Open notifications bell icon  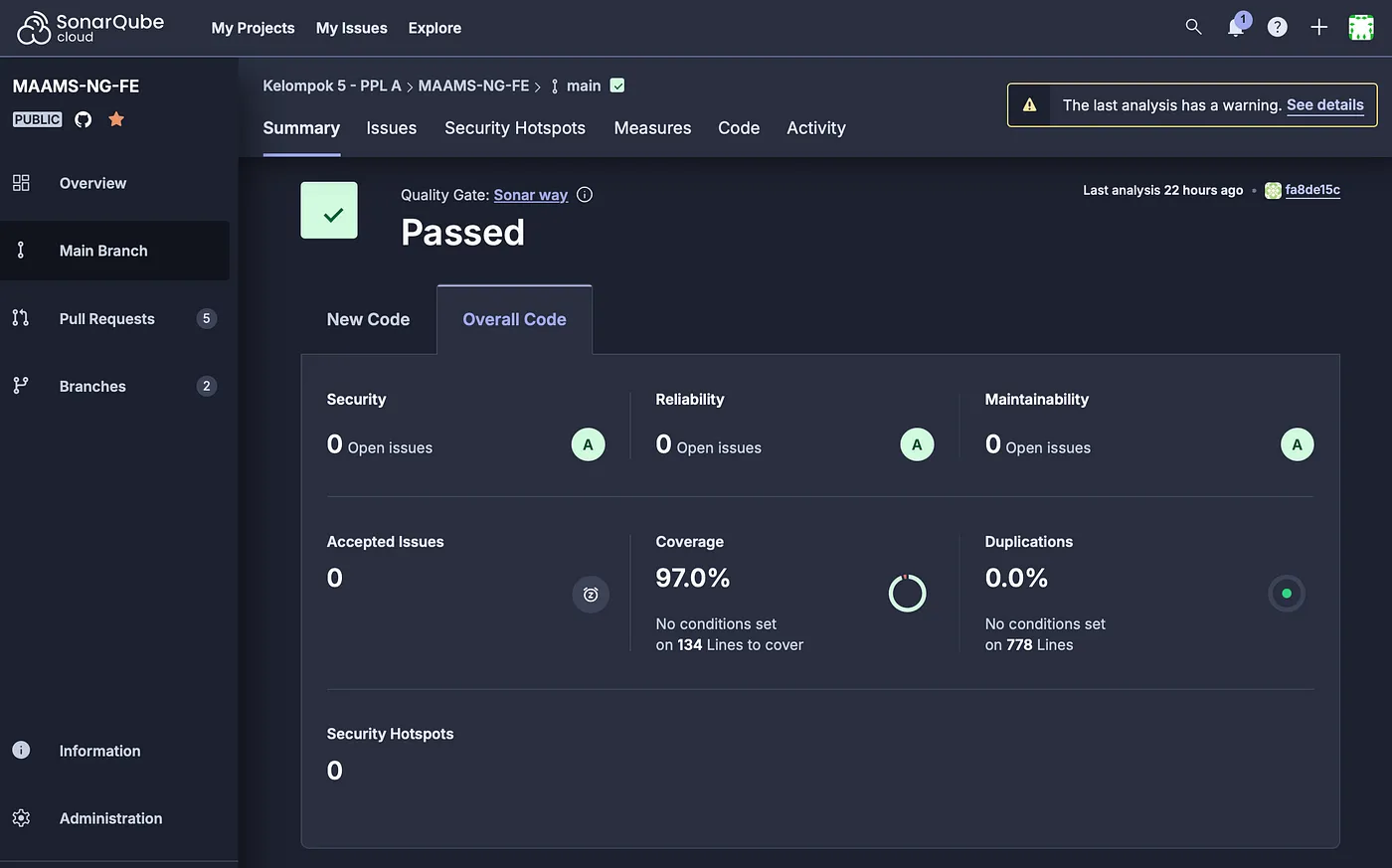tap(1236, 27)
